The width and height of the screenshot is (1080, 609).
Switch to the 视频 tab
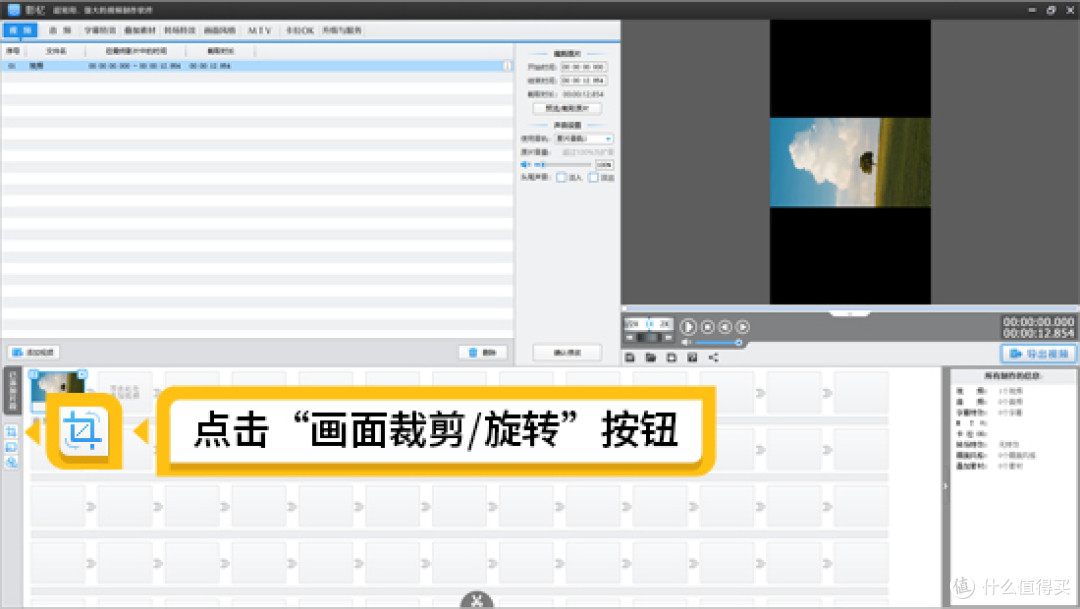pos(20,30)
